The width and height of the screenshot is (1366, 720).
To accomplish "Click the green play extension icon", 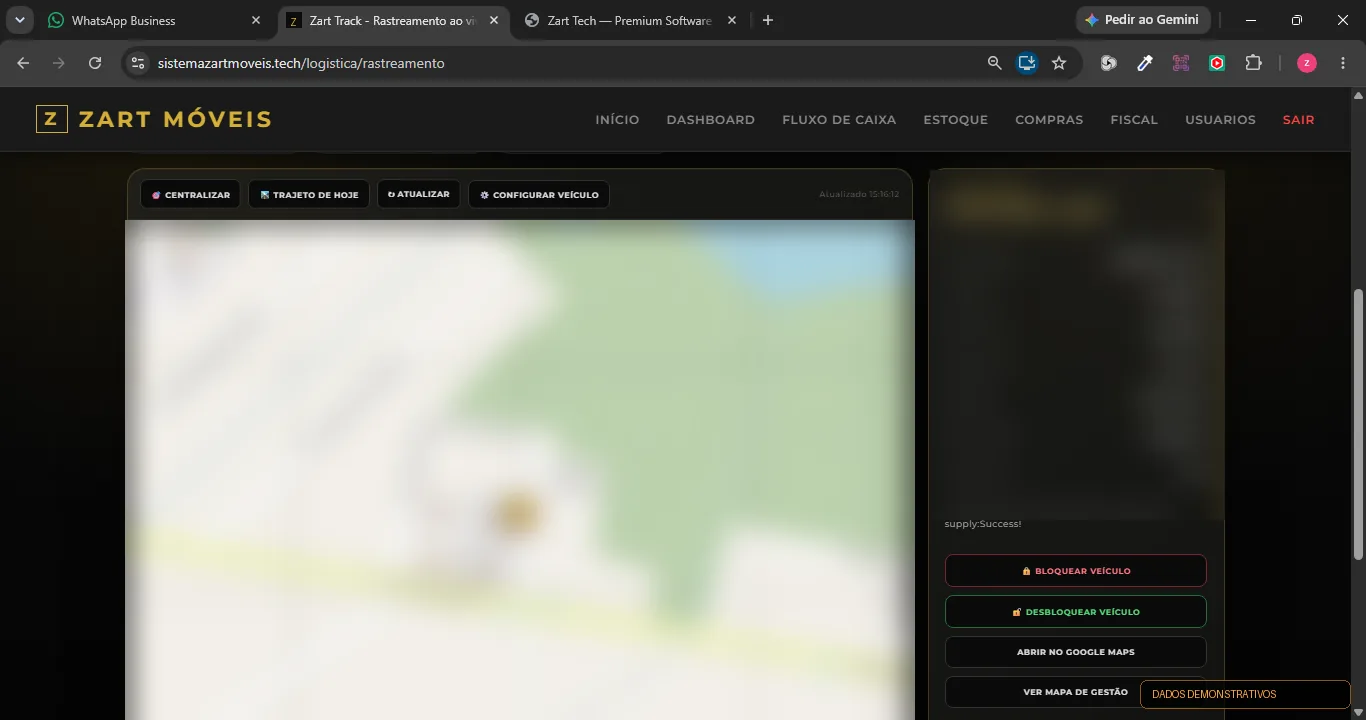I will pos(1217,63).
